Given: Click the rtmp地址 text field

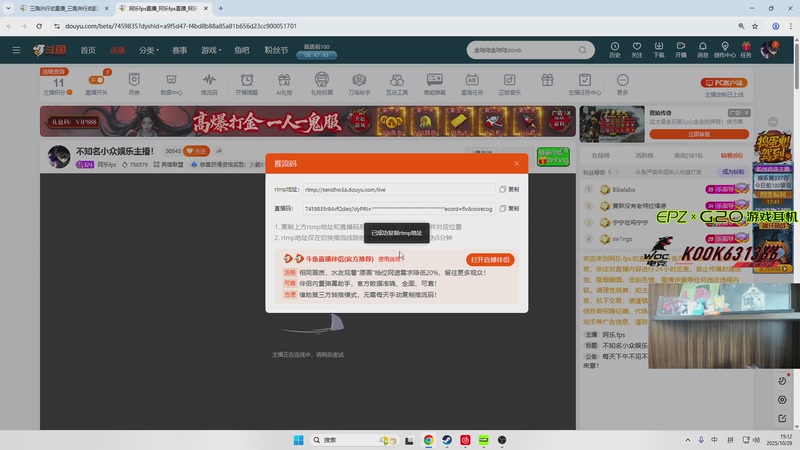Looking at the screenshot, I should tap(399, 189).
